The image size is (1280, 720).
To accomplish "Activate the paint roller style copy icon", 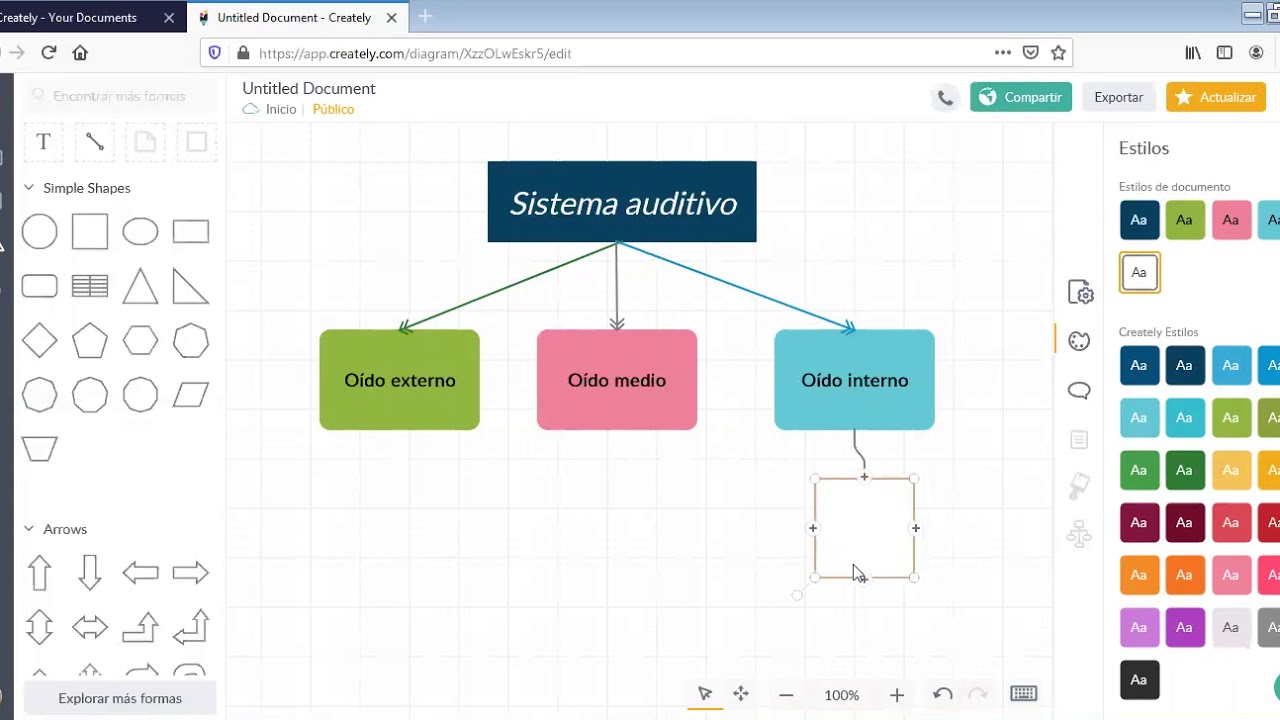I will 1079,486.
